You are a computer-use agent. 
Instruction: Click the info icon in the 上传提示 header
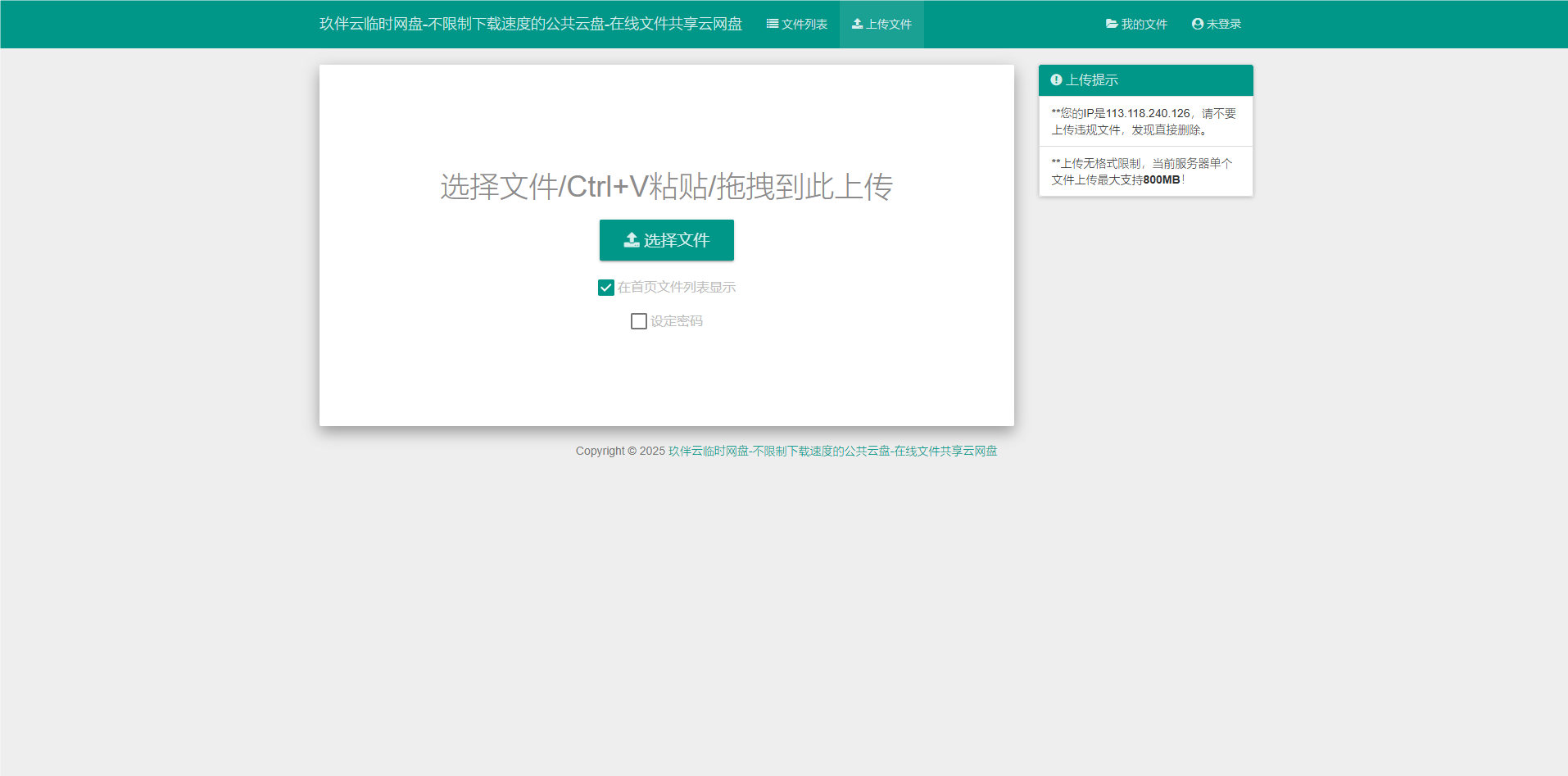tap(1056, 80)
